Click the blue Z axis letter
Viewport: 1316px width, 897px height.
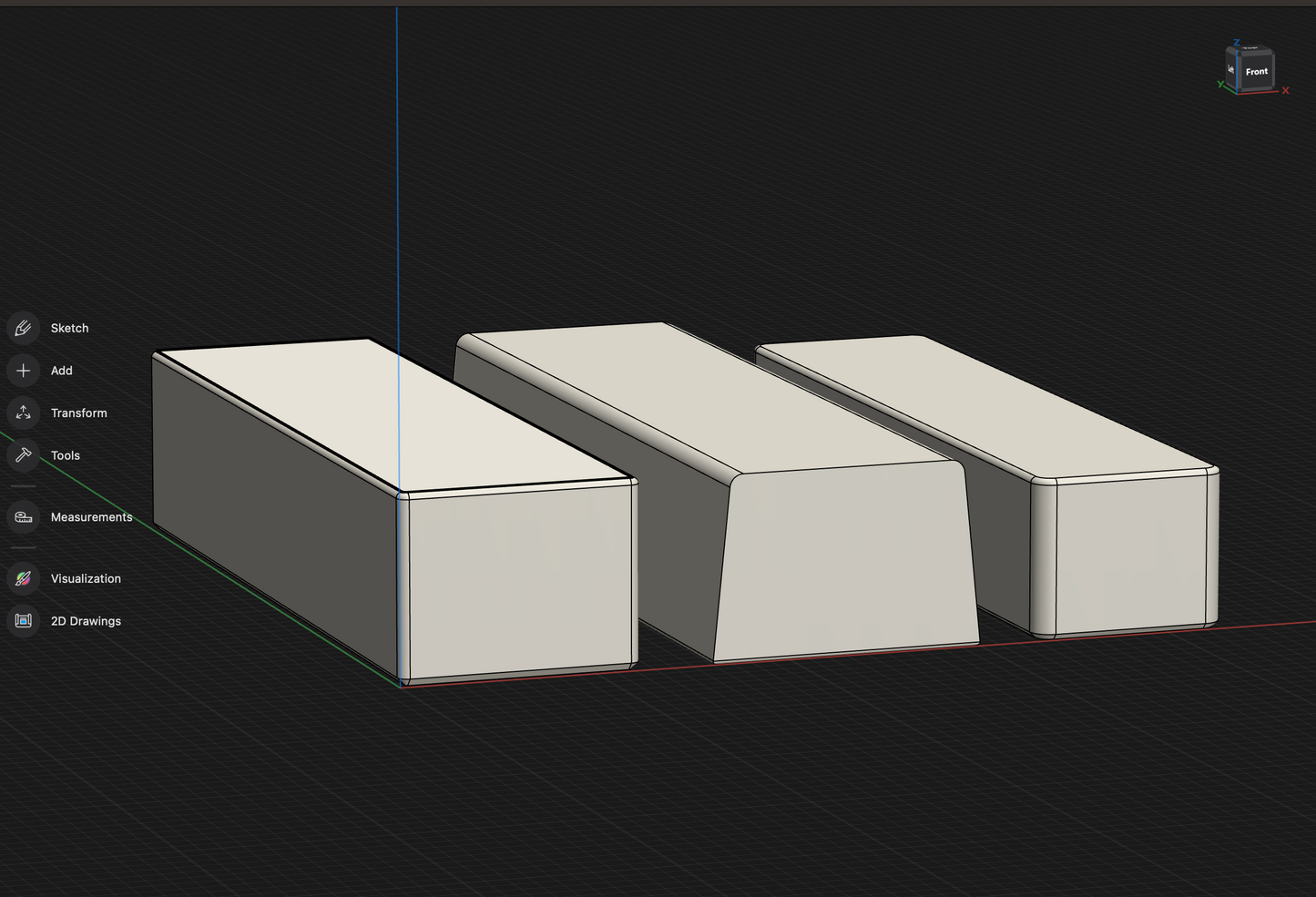coord(1237,43)
